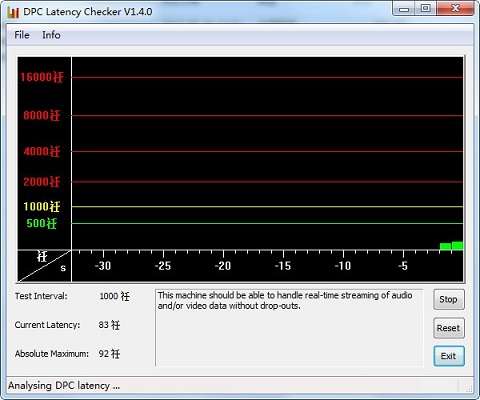Screen dimensions: 480x400
Task: Open the File menu
Action: coord(22,35)
